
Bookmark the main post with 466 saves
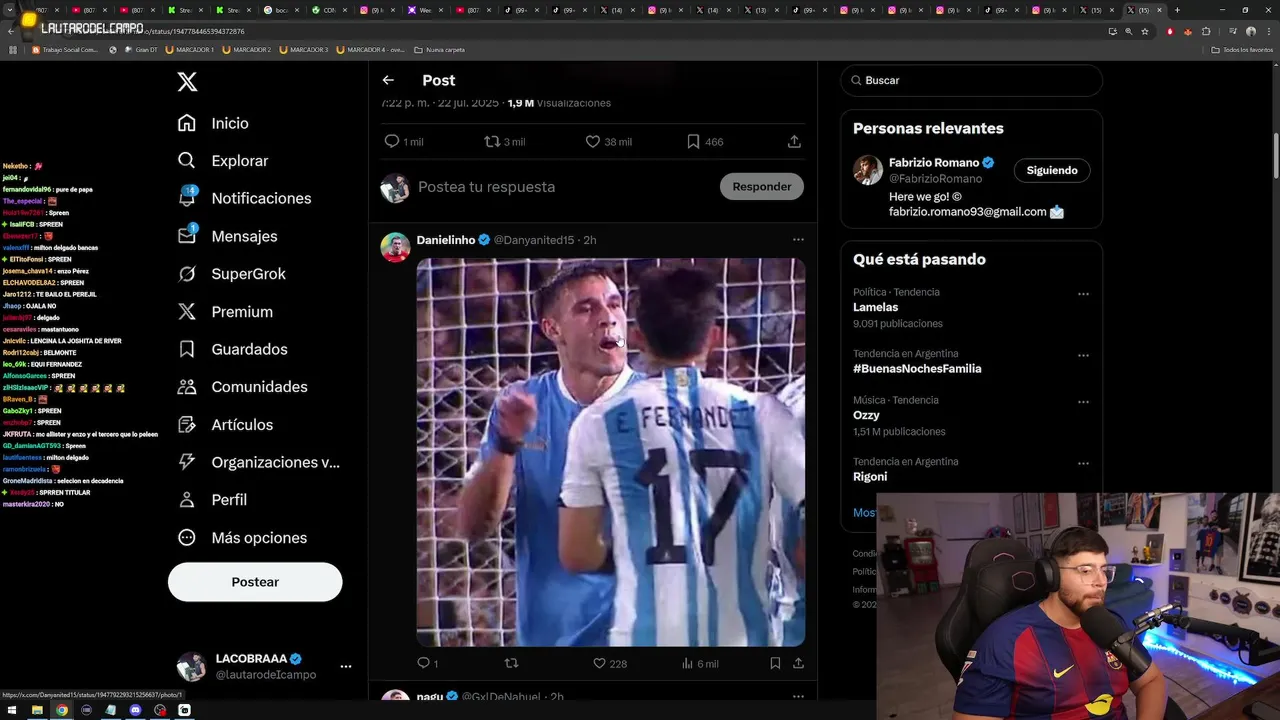tap(693, 142)
